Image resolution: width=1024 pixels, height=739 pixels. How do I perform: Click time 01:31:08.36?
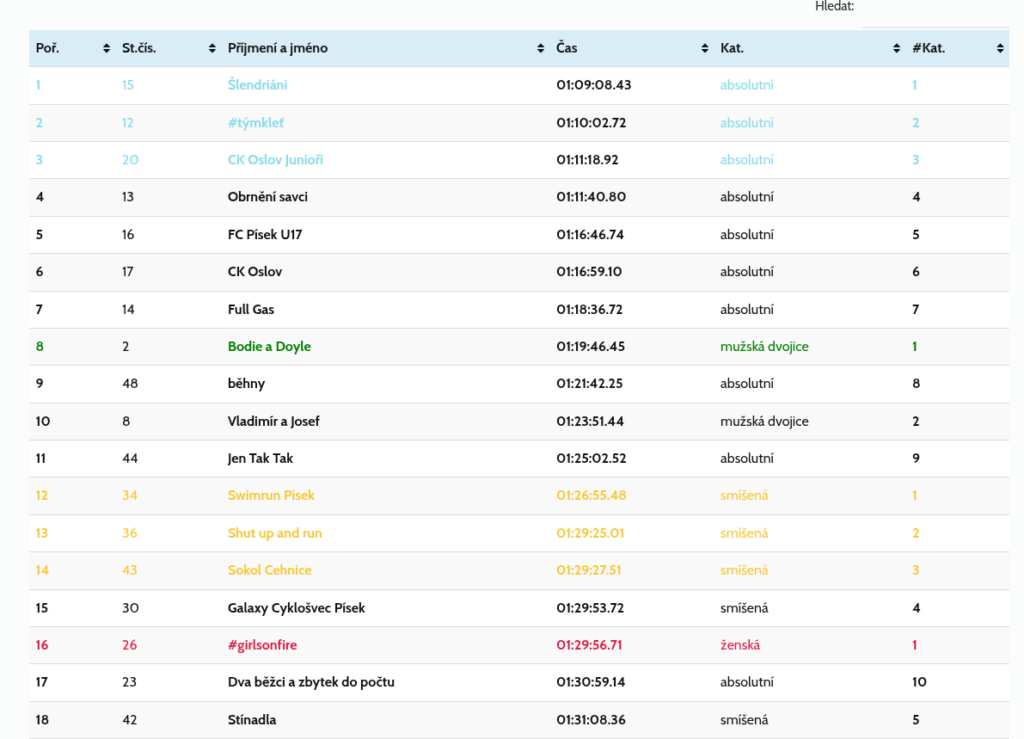point(591,720)
